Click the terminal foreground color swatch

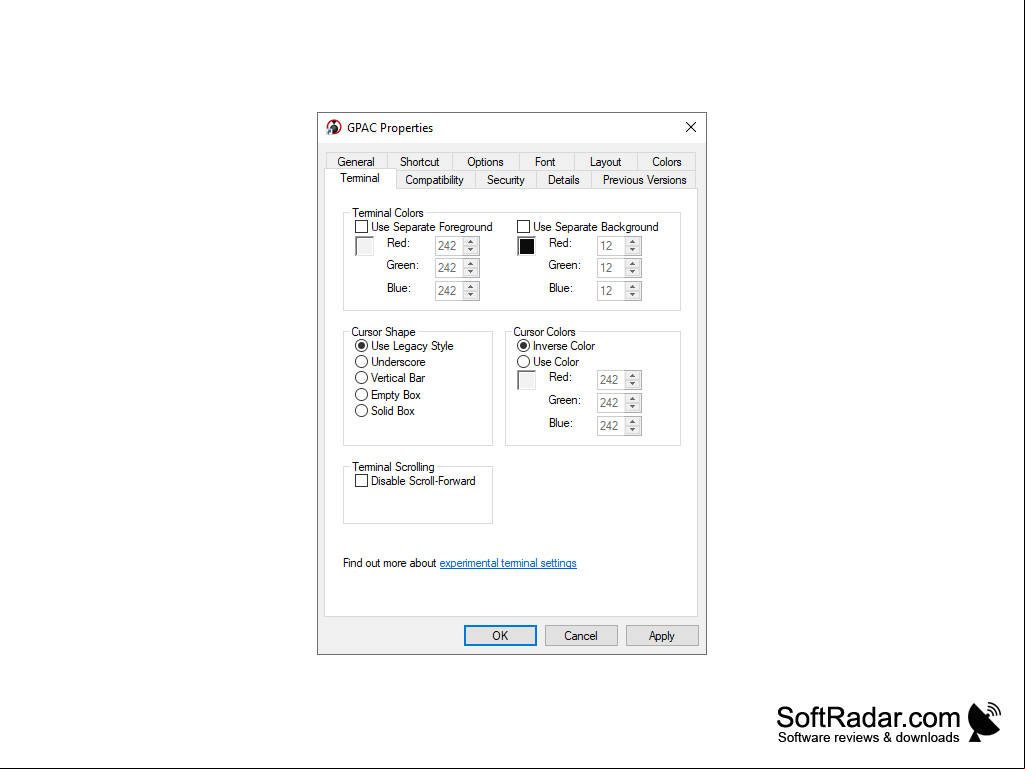[x=365, y=247]
